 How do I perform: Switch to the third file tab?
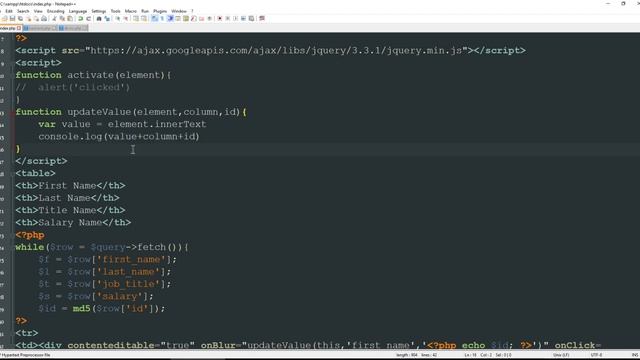click(73, 28)
